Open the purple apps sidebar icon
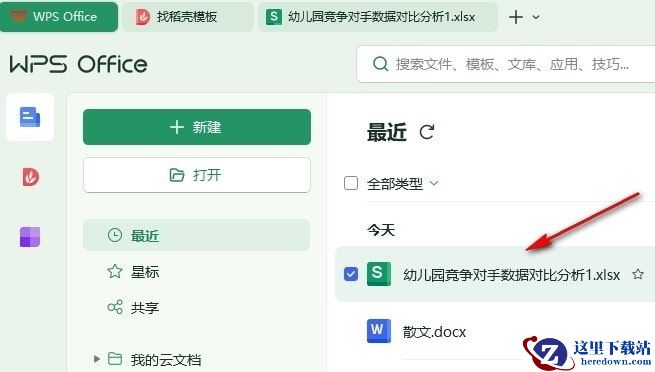 pyautogui.click(x=30, y=237)
